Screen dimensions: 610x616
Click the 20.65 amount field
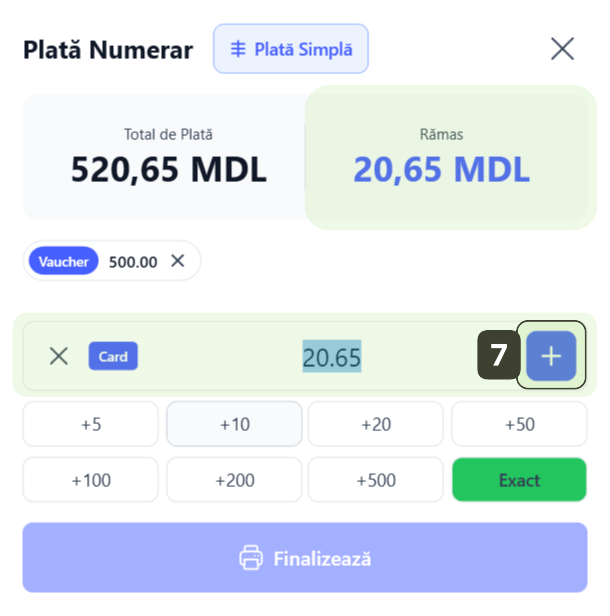coord(332,356)
